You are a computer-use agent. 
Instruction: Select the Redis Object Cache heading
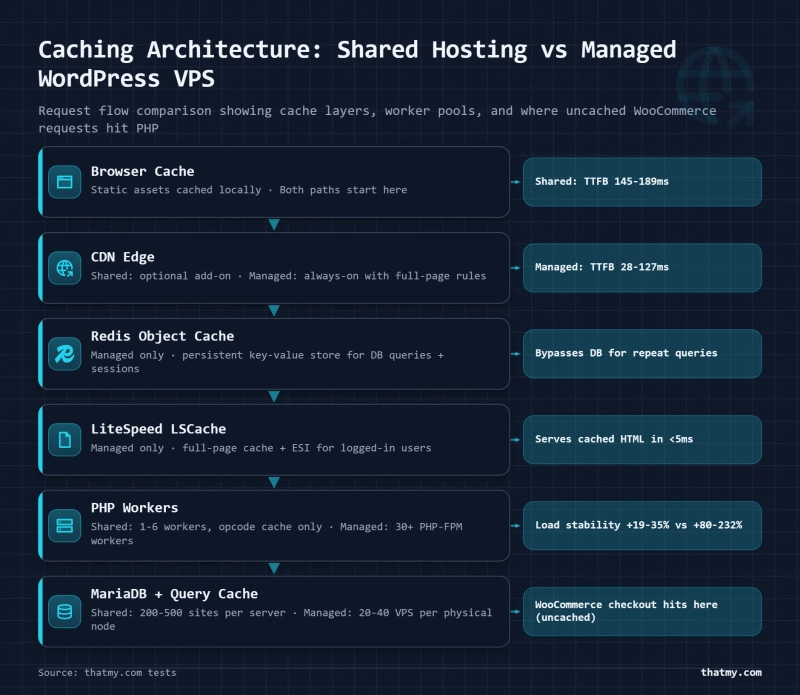pos(162,336)
